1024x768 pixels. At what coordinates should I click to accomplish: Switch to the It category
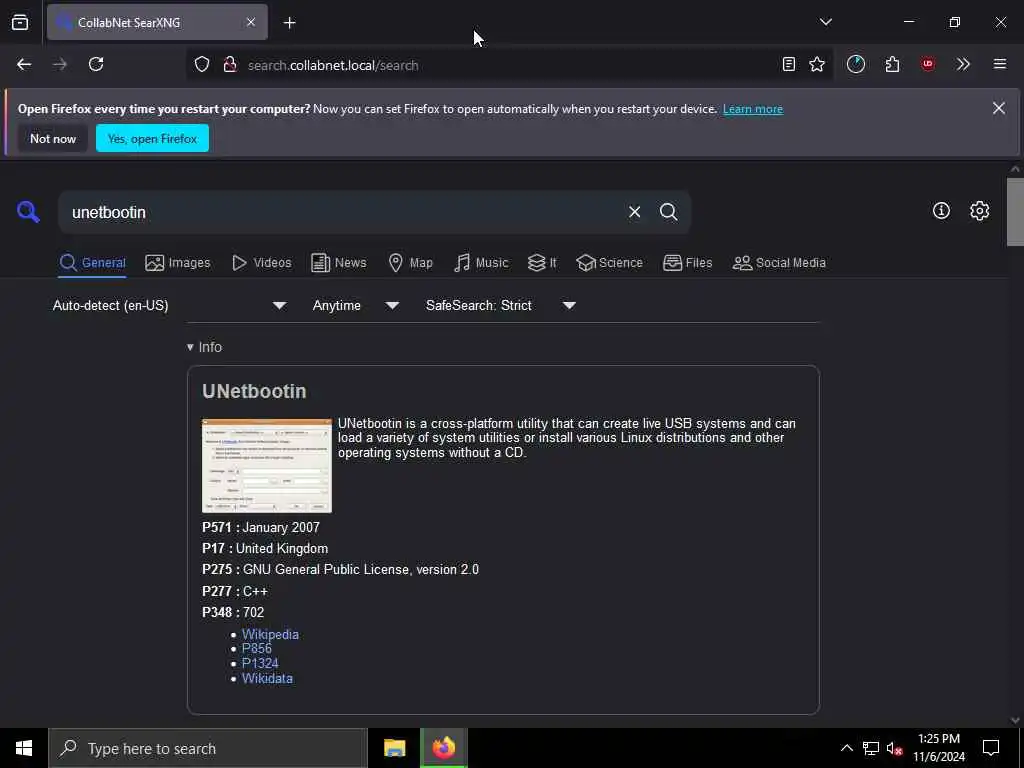click(x=542, y=263)
